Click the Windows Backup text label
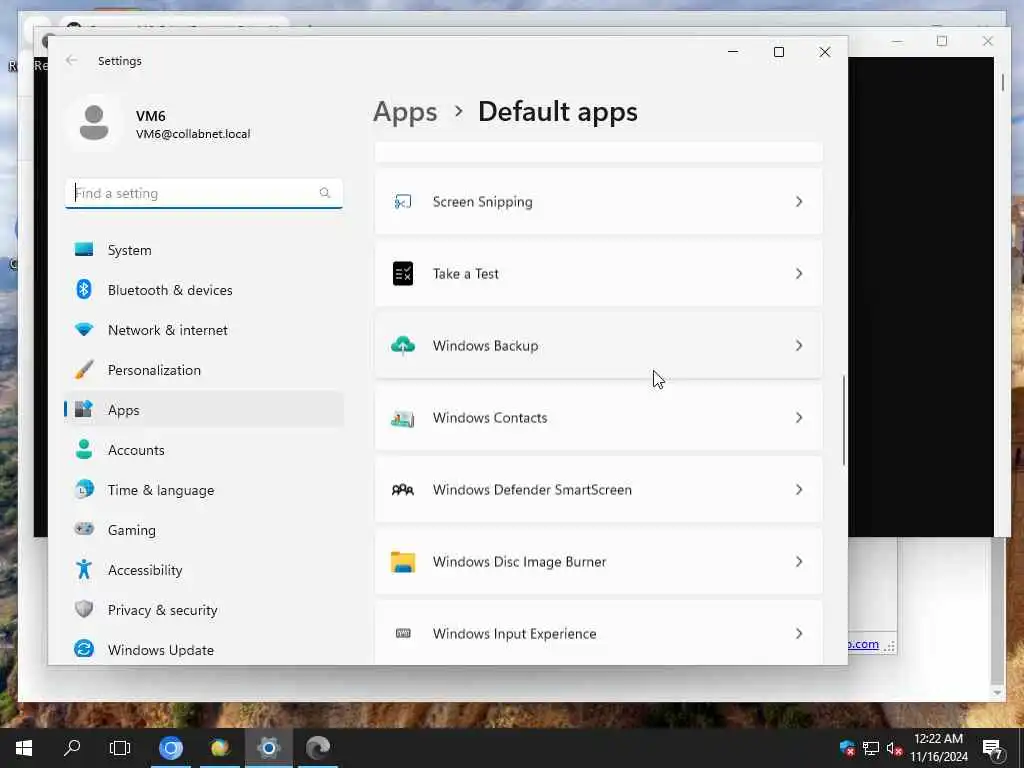1024x768 pixels. (485, 345)
